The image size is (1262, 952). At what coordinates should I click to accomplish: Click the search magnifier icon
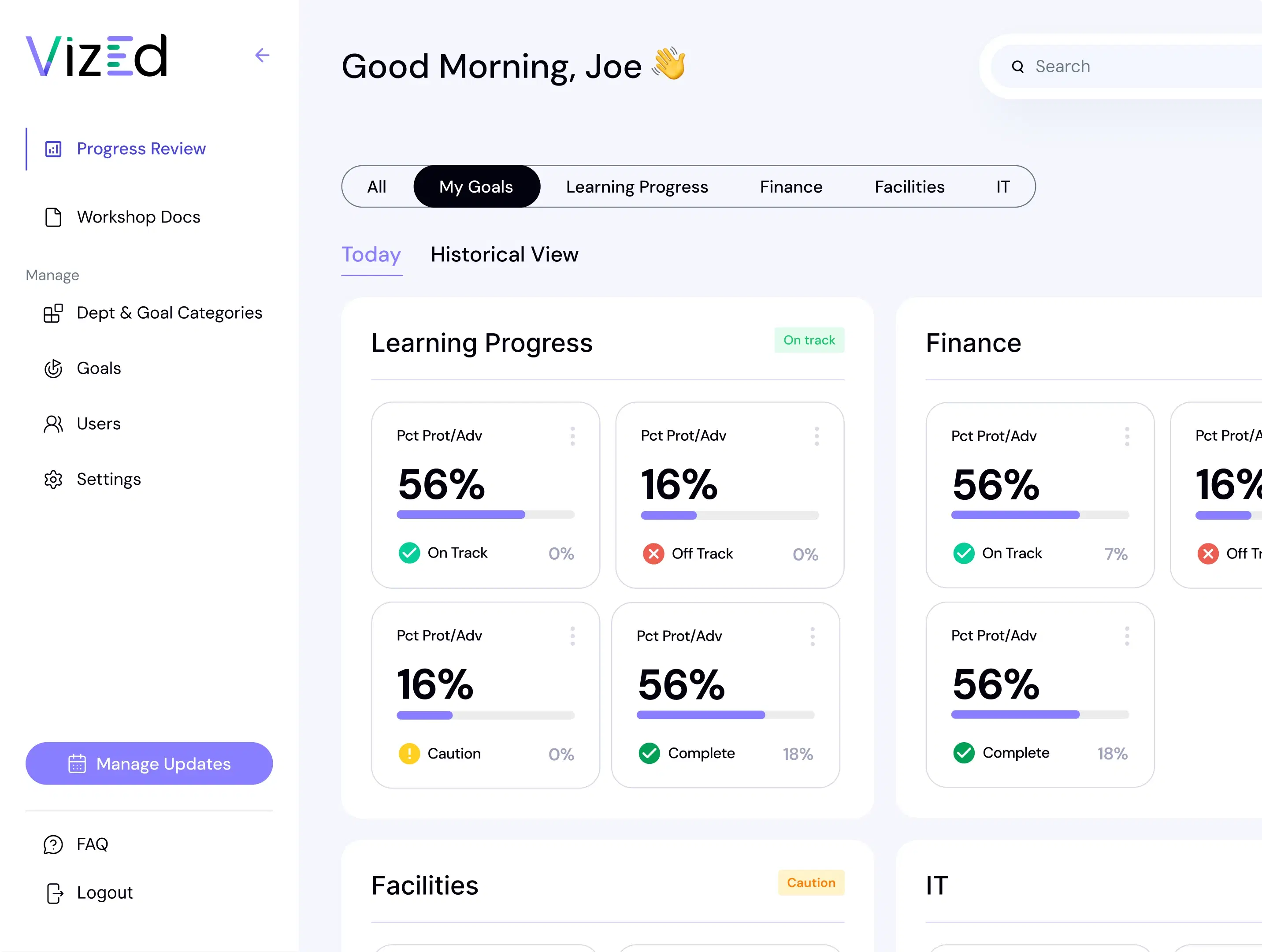click(1017, 67)
